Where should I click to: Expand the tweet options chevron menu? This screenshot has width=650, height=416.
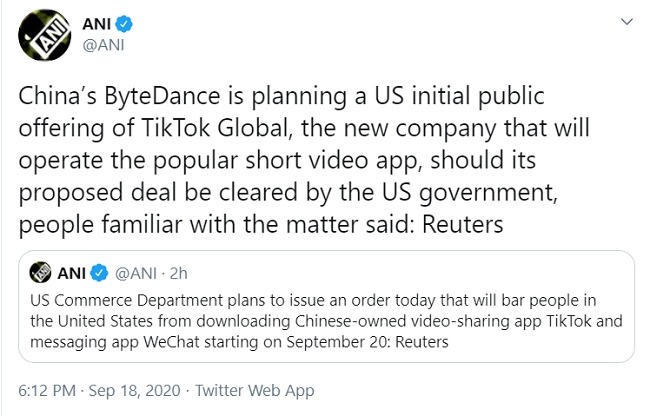click(x=627, y=20)
